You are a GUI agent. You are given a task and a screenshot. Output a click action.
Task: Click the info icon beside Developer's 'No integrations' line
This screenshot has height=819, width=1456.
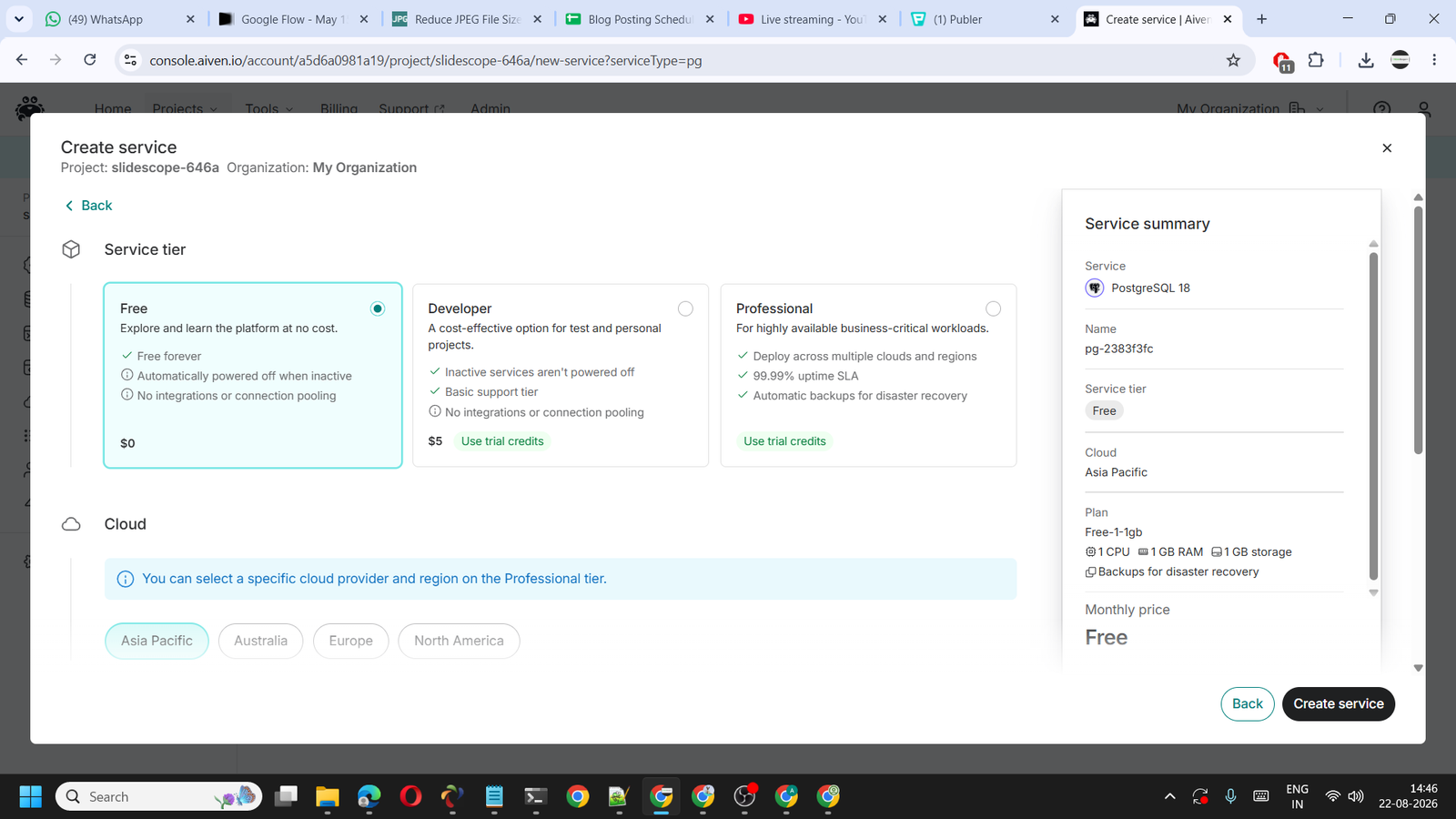click(x=435, y=411)
